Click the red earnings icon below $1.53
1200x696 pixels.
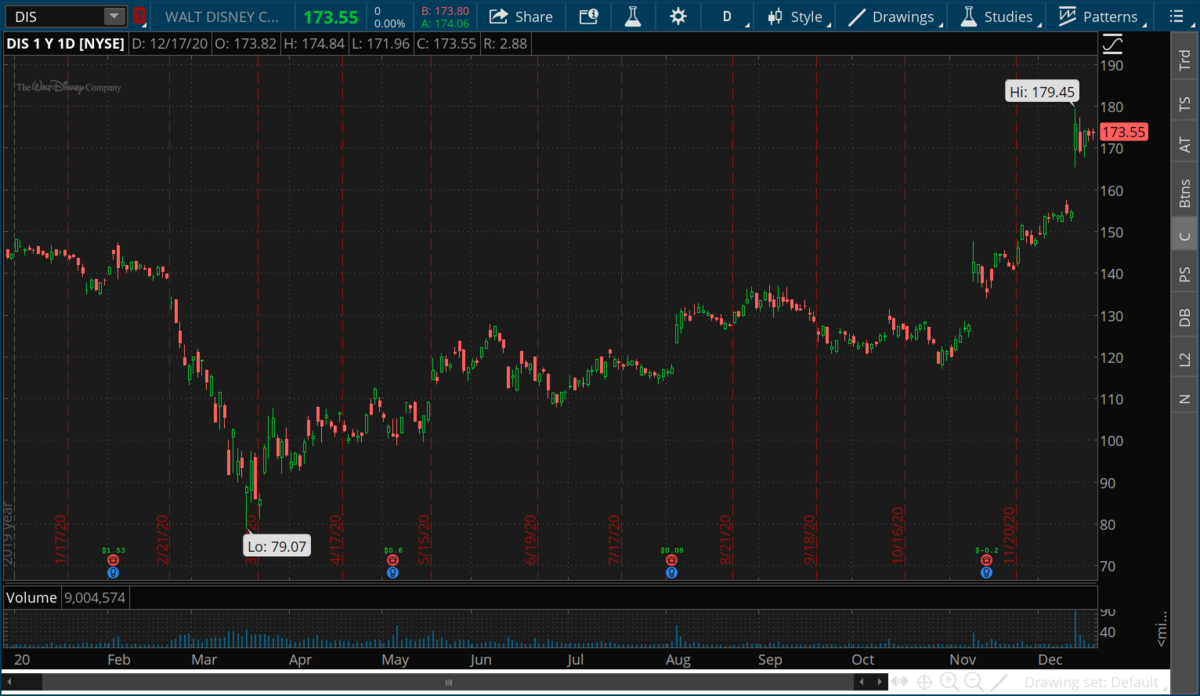(x=113, y=562)
